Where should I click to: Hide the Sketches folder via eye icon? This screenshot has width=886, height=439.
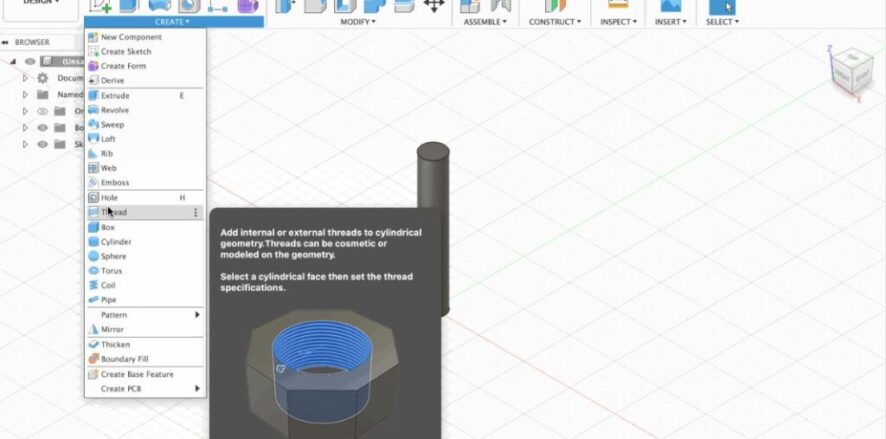(42, 144)
